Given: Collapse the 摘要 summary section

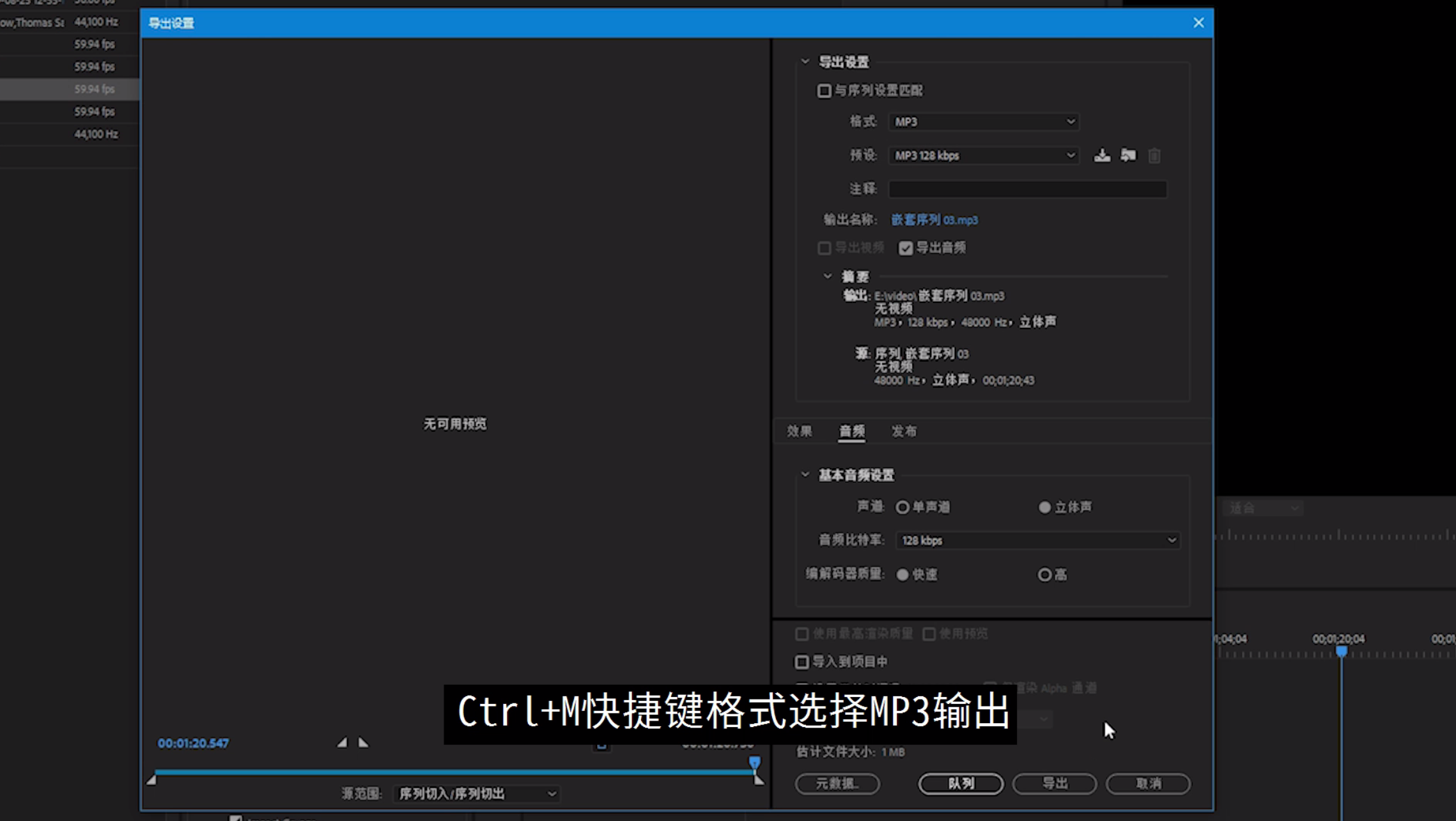Looking at the screenshot, I should coord(828,276).
